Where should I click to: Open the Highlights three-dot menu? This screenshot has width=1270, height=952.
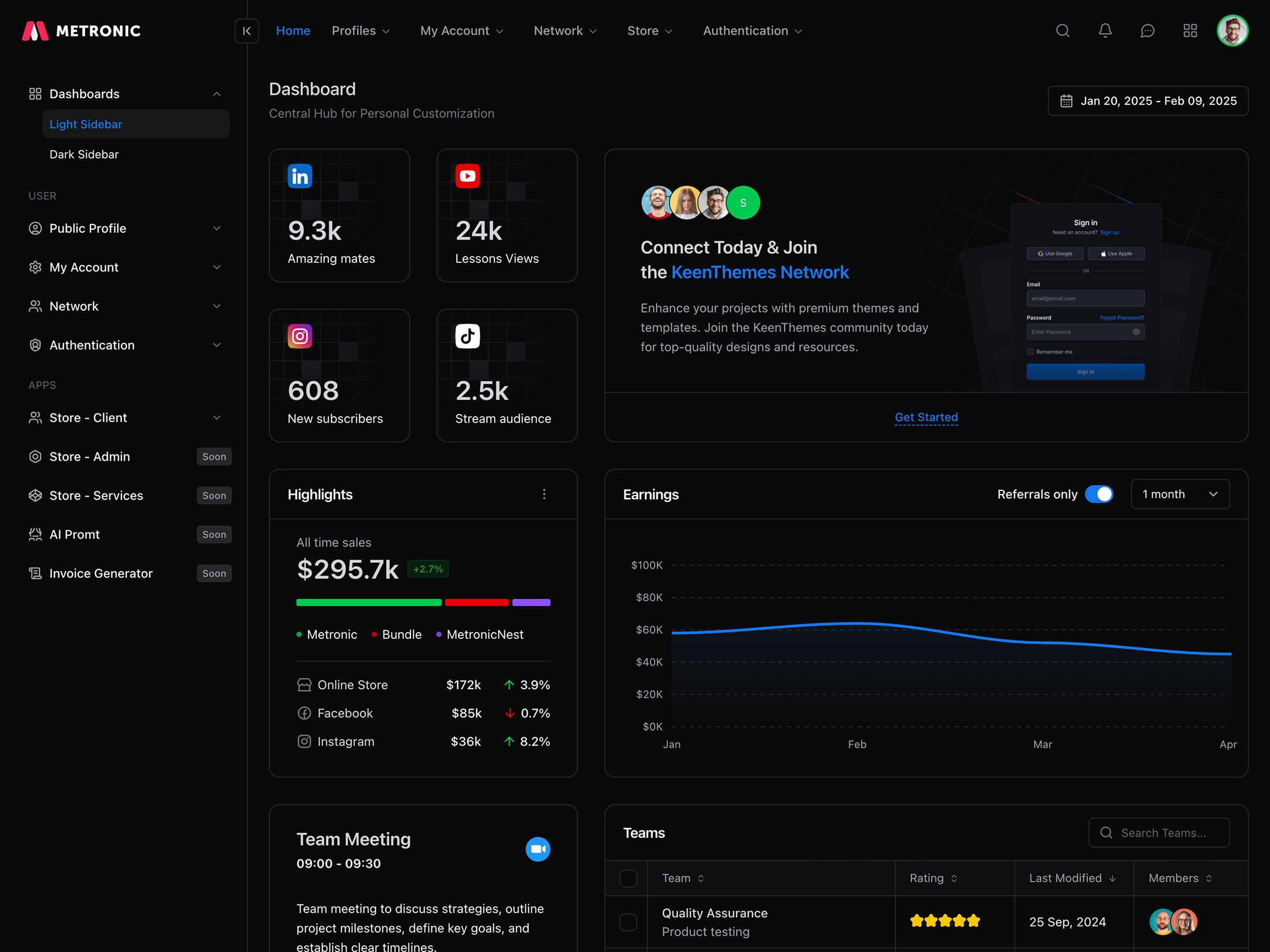[545, 494]
